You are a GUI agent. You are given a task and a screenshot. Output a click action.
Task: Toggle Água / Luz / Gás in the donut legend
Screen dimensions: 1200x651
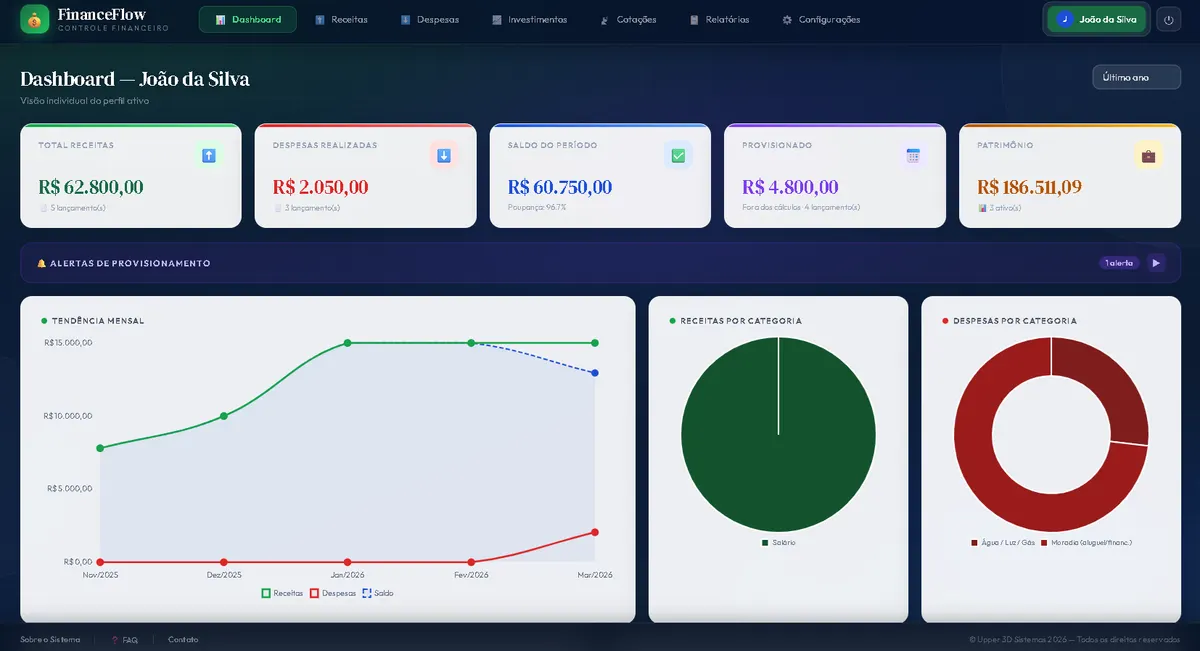1002,542
